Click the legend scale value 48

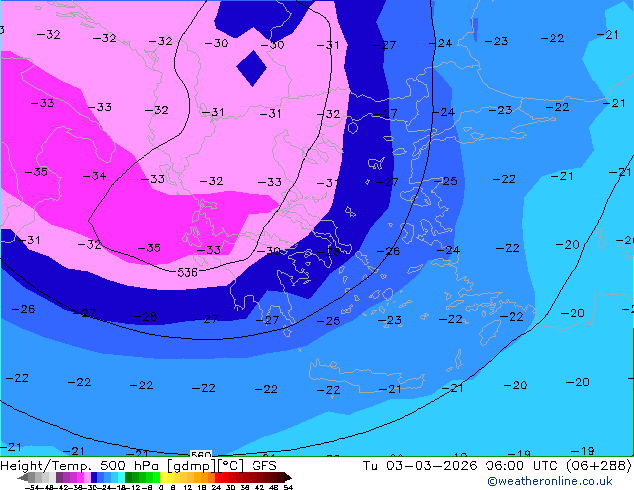pos(273,487)
